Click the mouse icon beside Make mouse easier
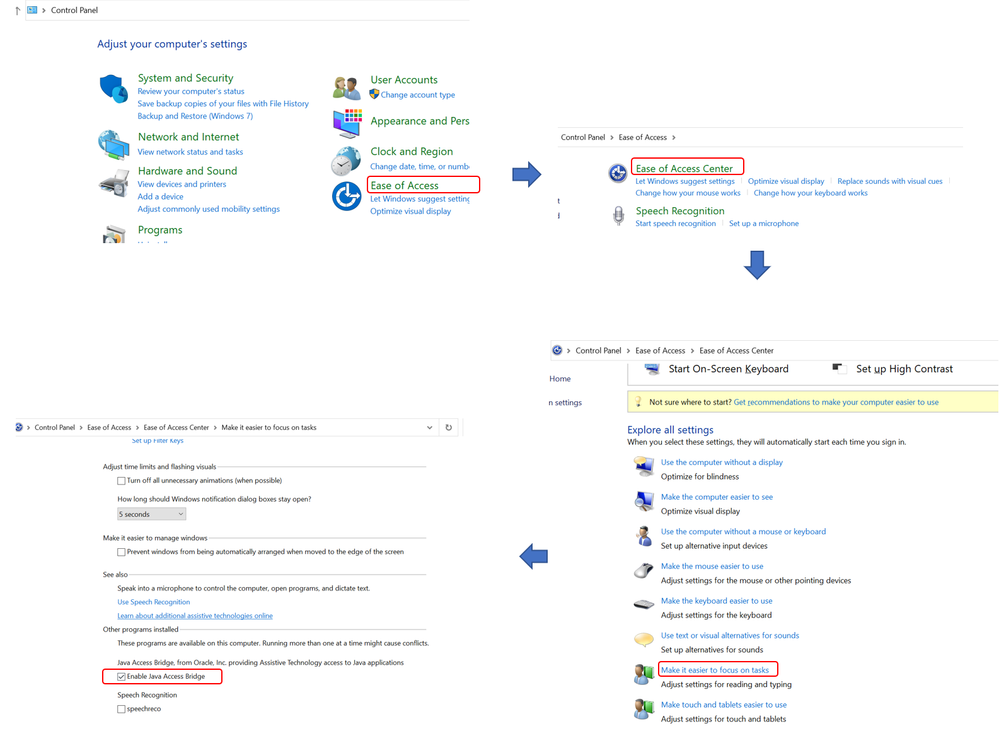This screenshot has height=751, width=999. click(643, 570)
